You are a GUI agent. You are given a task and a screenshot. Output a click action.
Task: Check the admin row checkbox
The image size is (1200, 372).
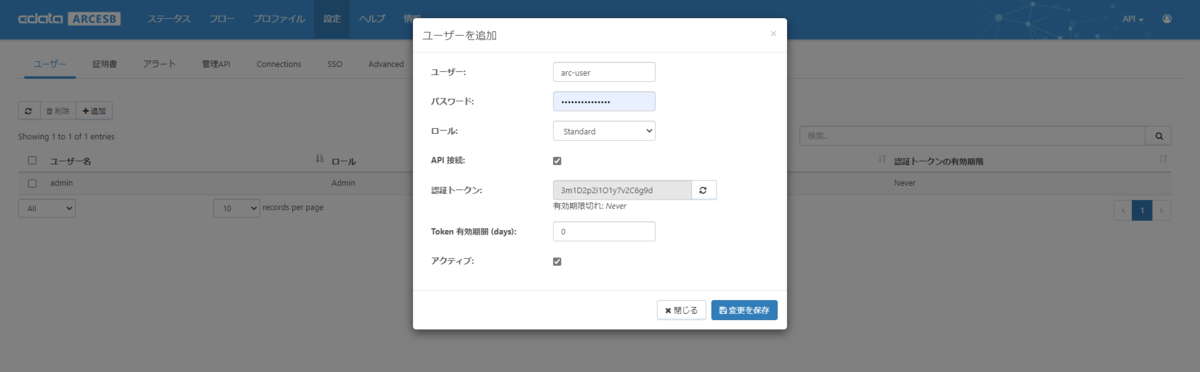32,184
